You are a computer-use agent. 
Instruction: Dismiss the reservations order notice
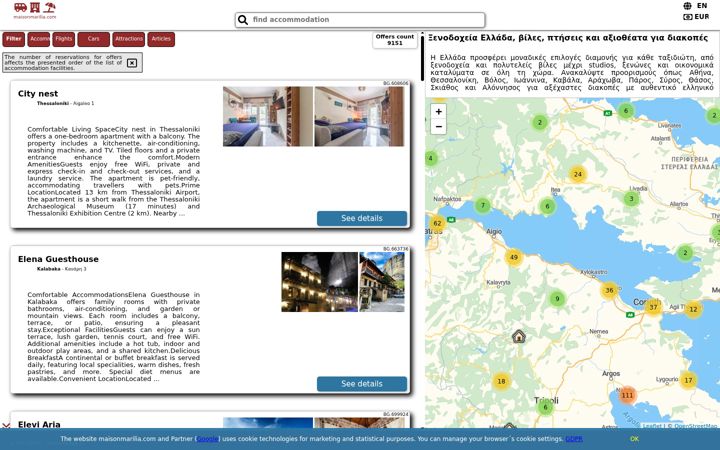pyautogui.click(x=132, y=63)
